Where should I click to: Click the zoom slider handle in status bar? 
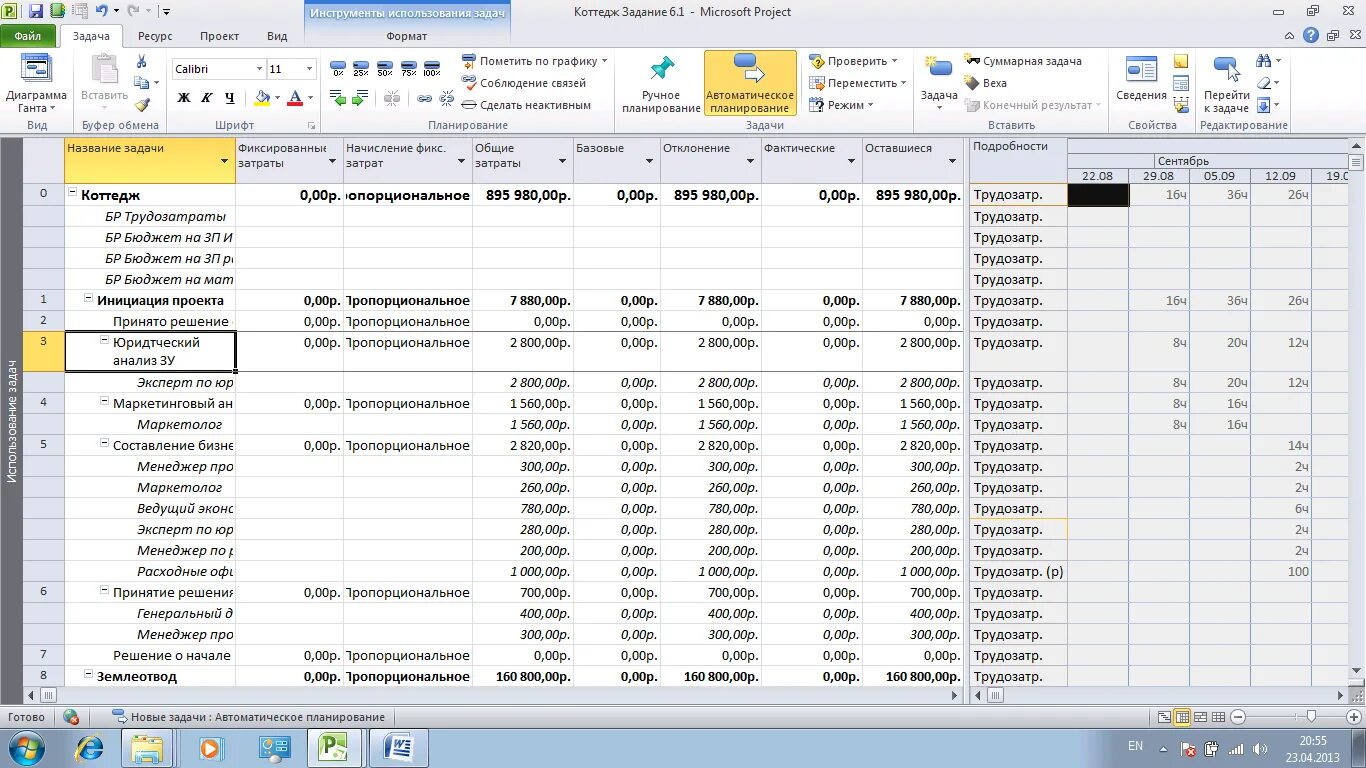[x=1311, y=716]
